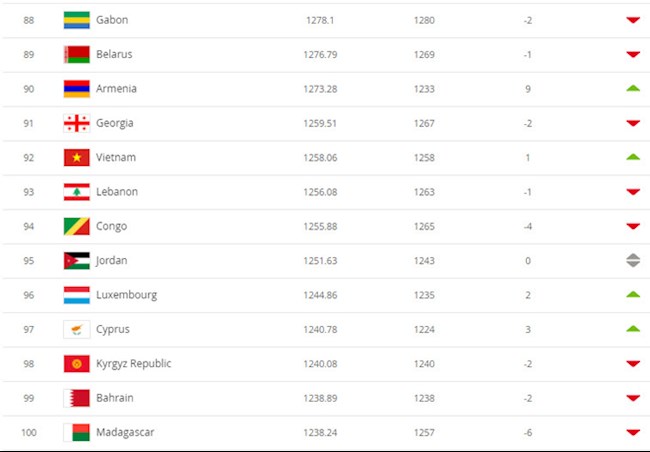Screen dimensions: 650x452
Task: Open the Luxembourg team link
Action: pos(126,295)
